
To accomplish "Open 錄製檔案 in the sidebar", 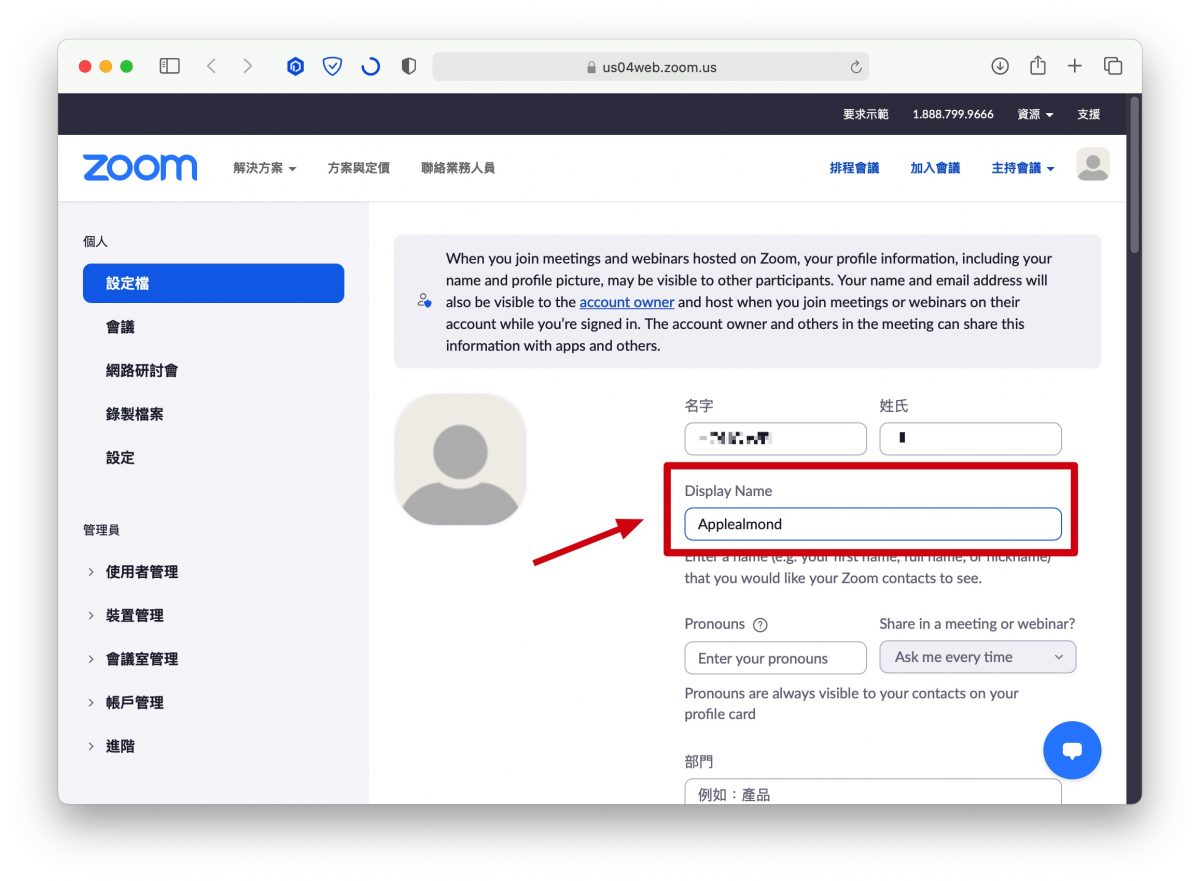I will (134, 414).
